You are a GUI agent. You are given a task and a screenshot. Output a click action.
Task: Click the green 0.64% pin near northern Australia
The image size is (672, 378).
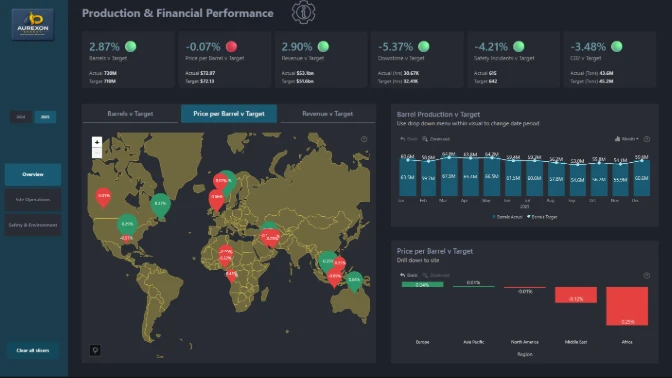(354, 282)
